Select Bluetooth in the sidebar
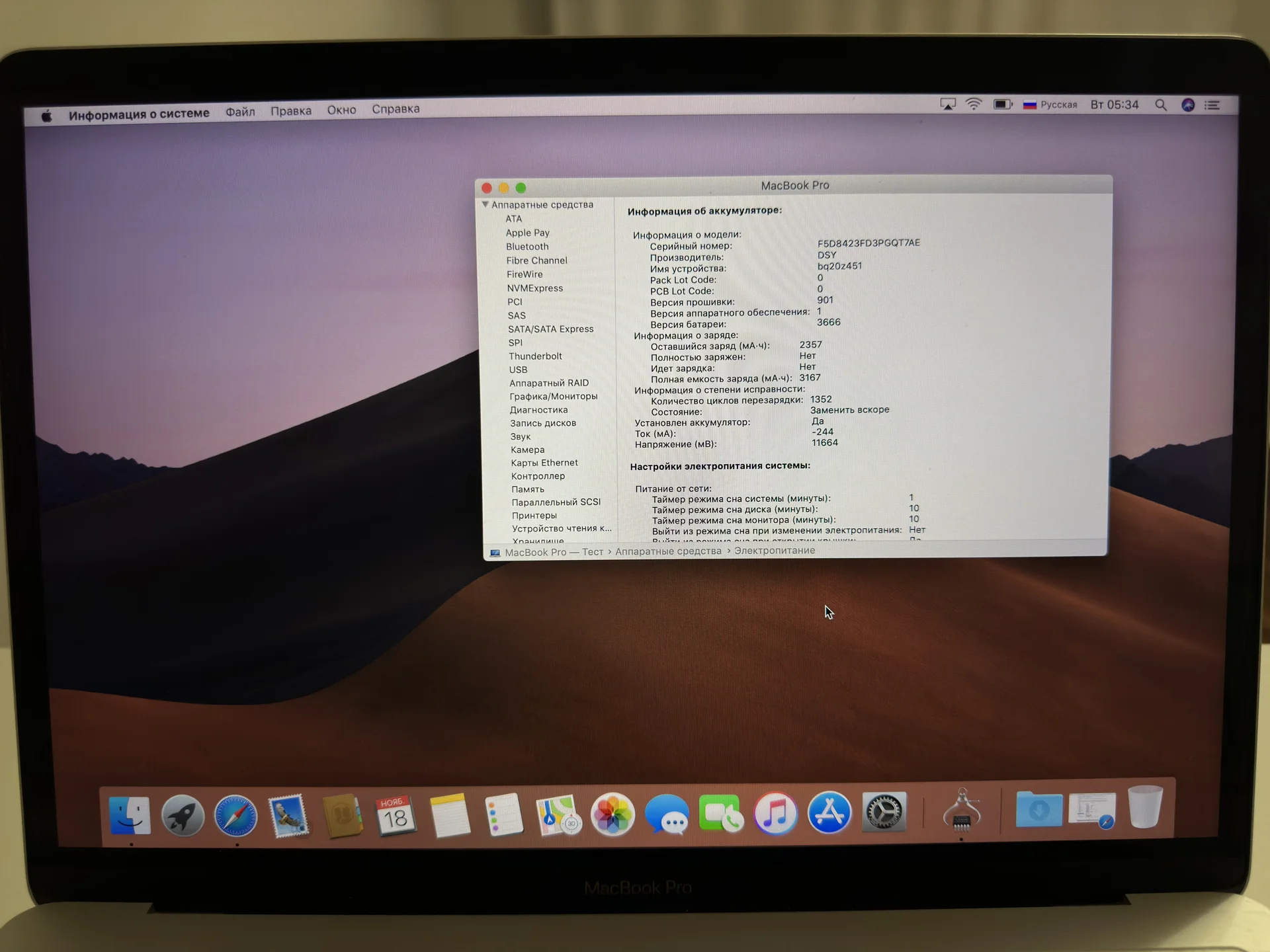Screen dimensions: 1270x952 coord(527,247)
